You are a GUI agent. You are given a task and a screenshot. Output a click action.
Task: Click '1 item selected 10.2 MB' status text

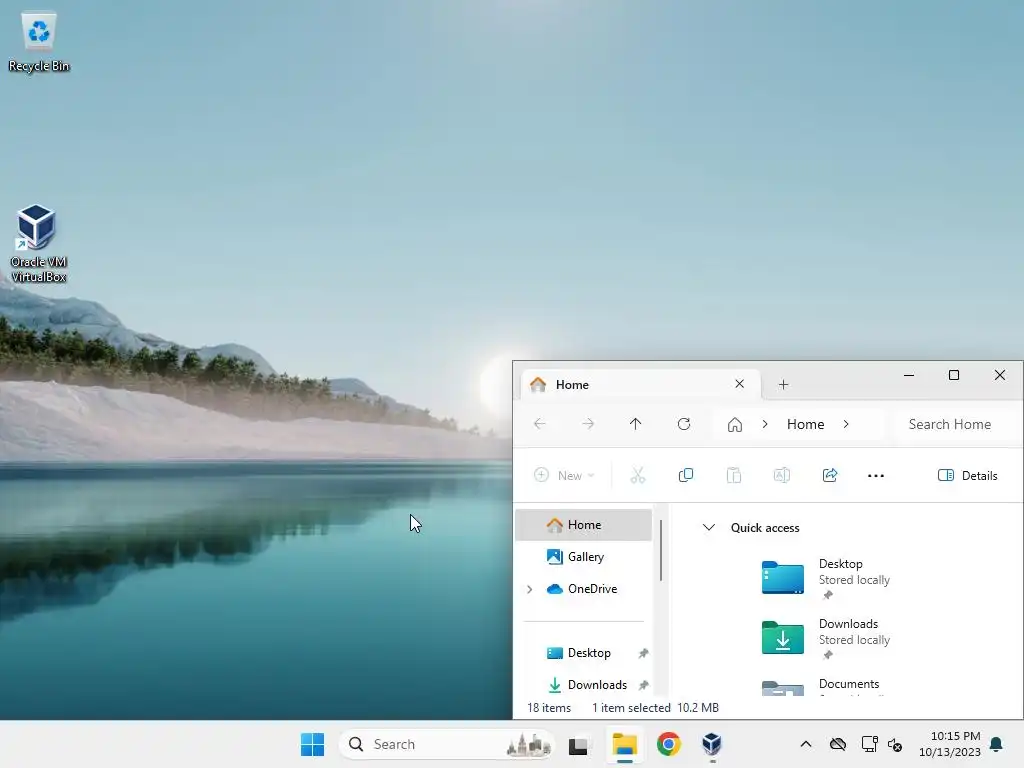coord(655,708)
